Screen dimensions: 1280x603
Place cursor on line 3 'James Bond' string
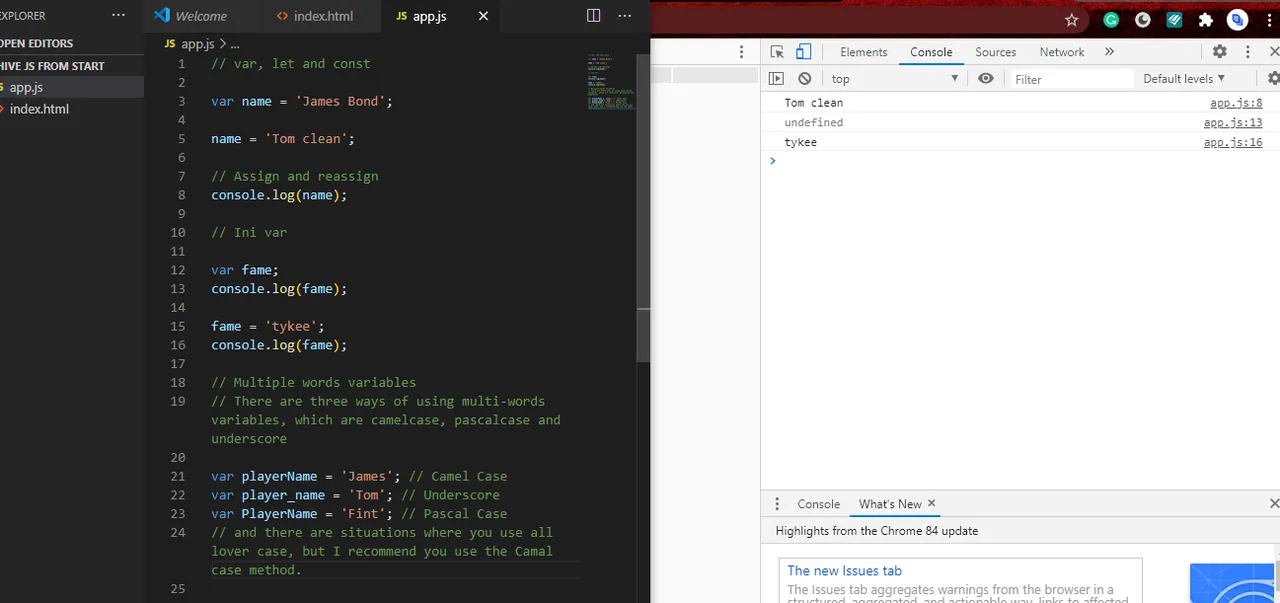(340, 101)
